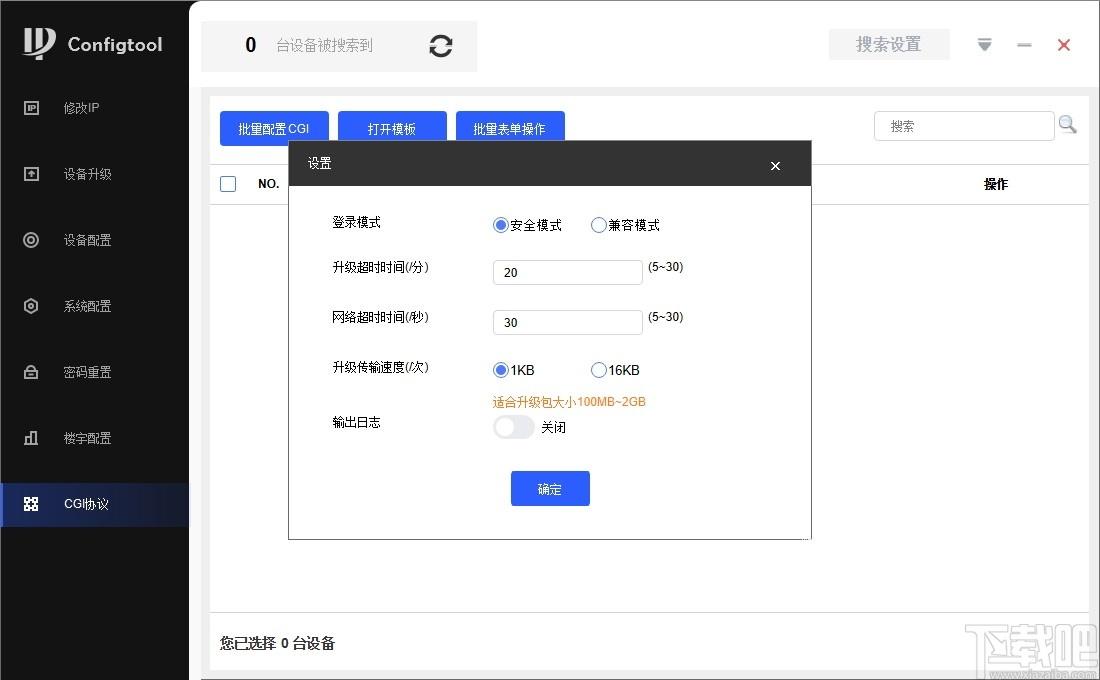Open the title bar dropdown arrow menu
Screen dimensions: 1100x680
984,45
